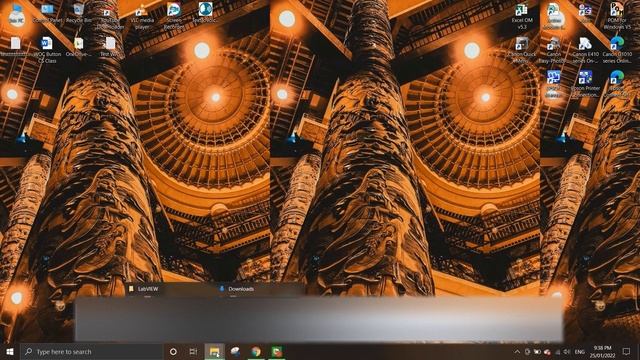Open the Canon Easy-PhotoPrint shortcut

coord(553,50)
